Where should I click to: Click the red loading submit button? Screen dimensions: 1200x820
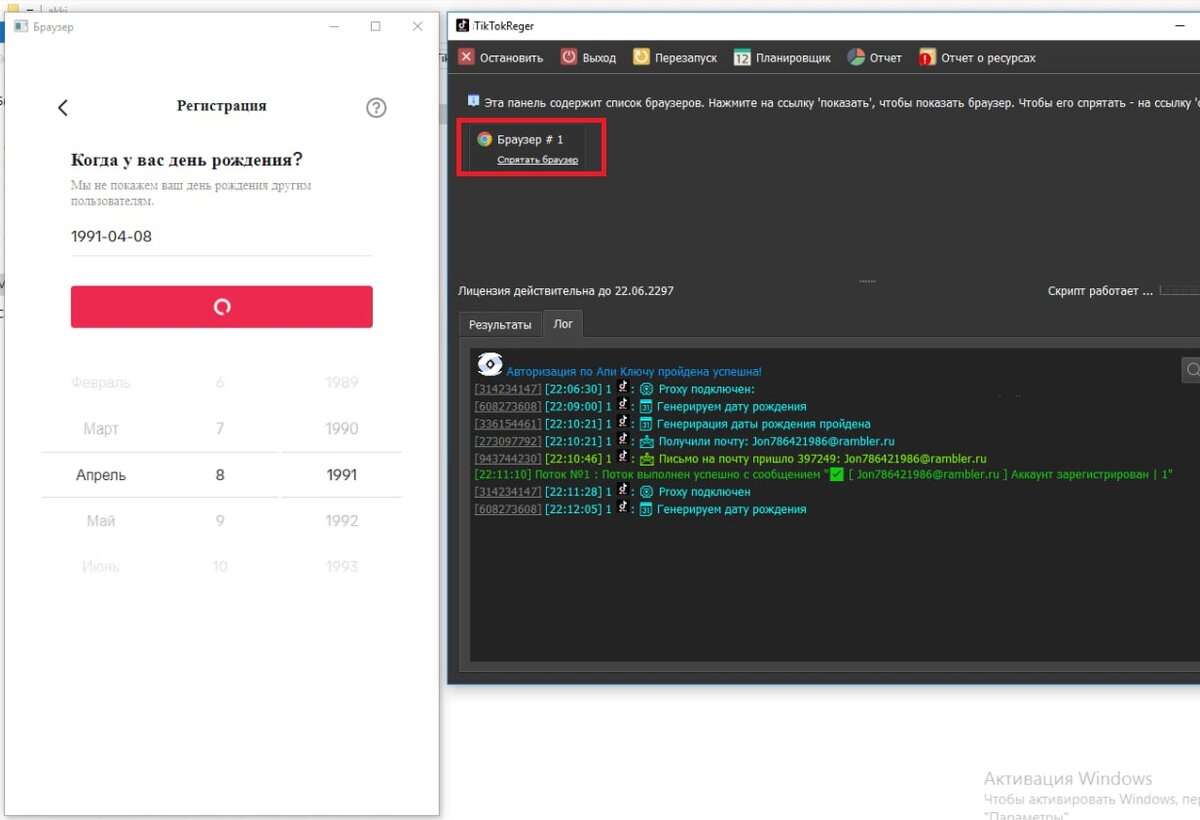[x=221, y=307]
